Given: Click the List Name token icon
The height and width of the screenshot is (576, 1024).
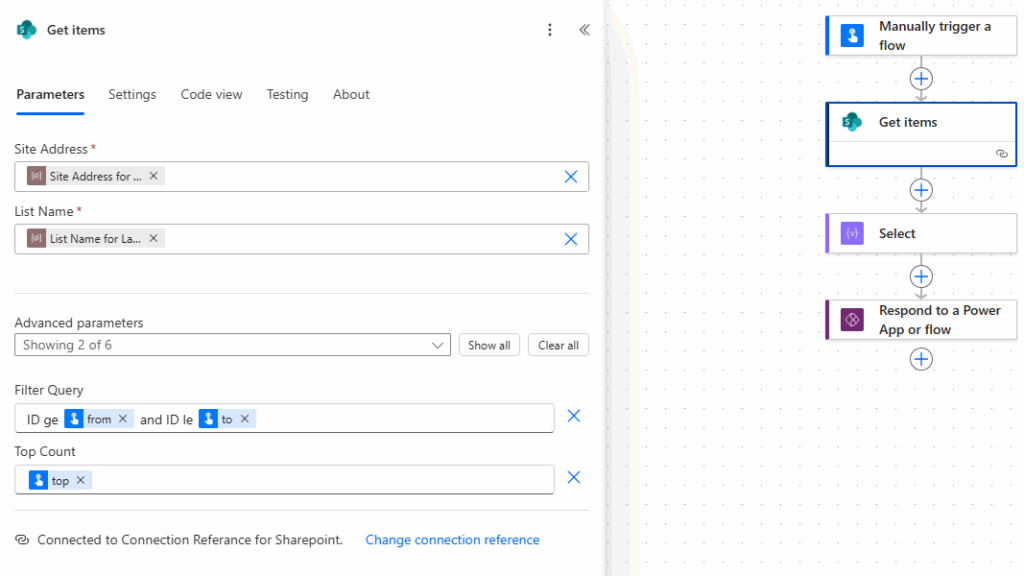Looking at the screenshot, I should pos(37,238).
